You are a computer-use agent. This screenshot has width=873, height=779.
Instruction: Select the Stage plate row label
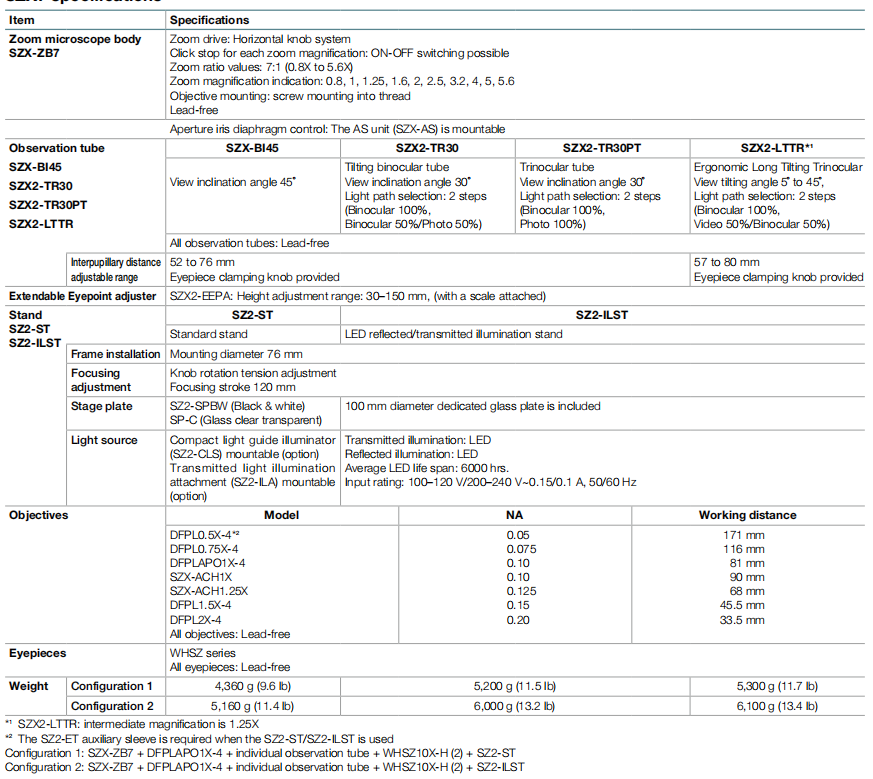[101, 406]
